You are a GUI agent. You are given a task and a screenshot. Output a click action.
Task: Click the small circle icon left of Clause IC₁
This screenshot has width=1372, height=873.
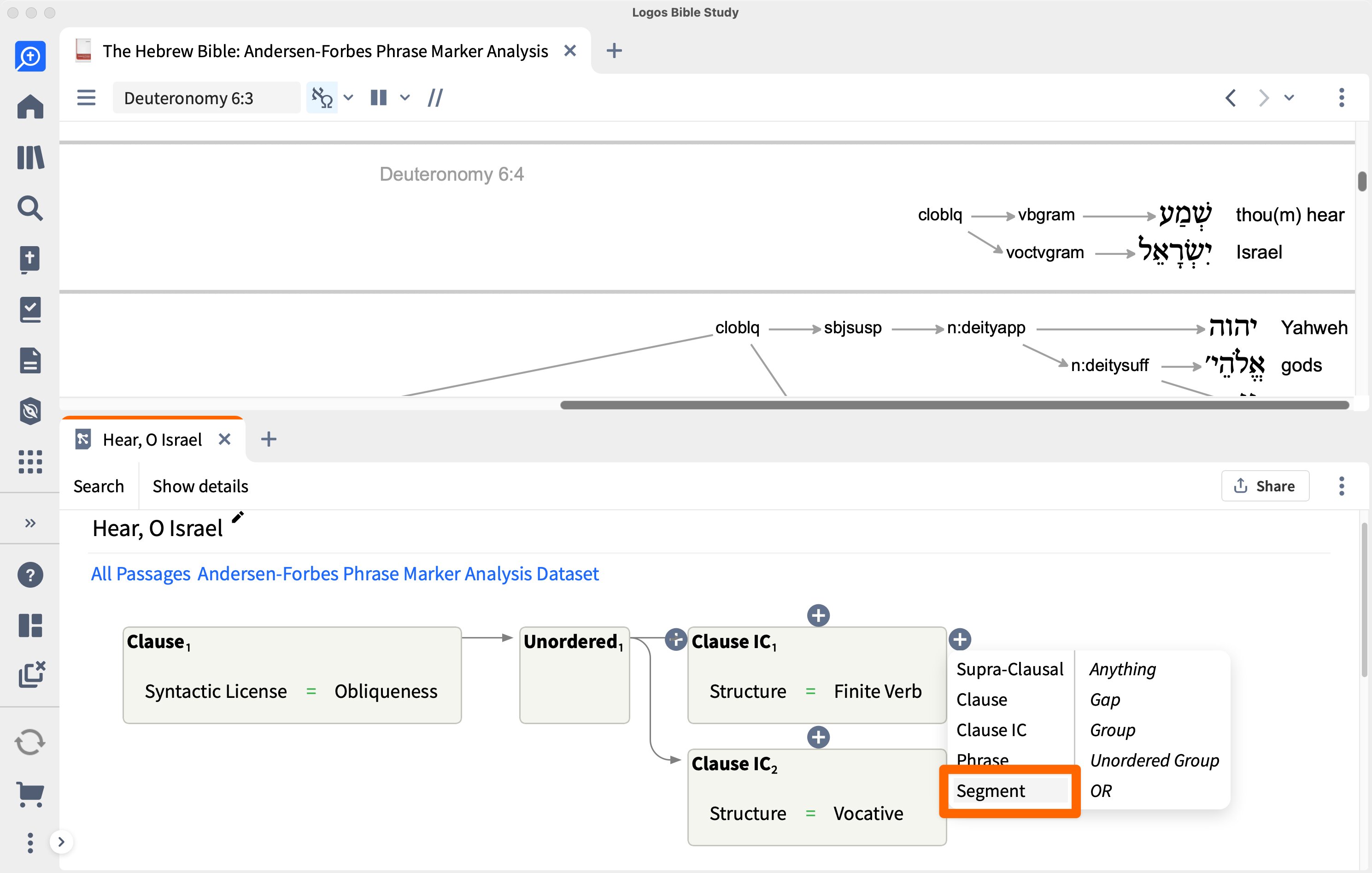point(676,639)
